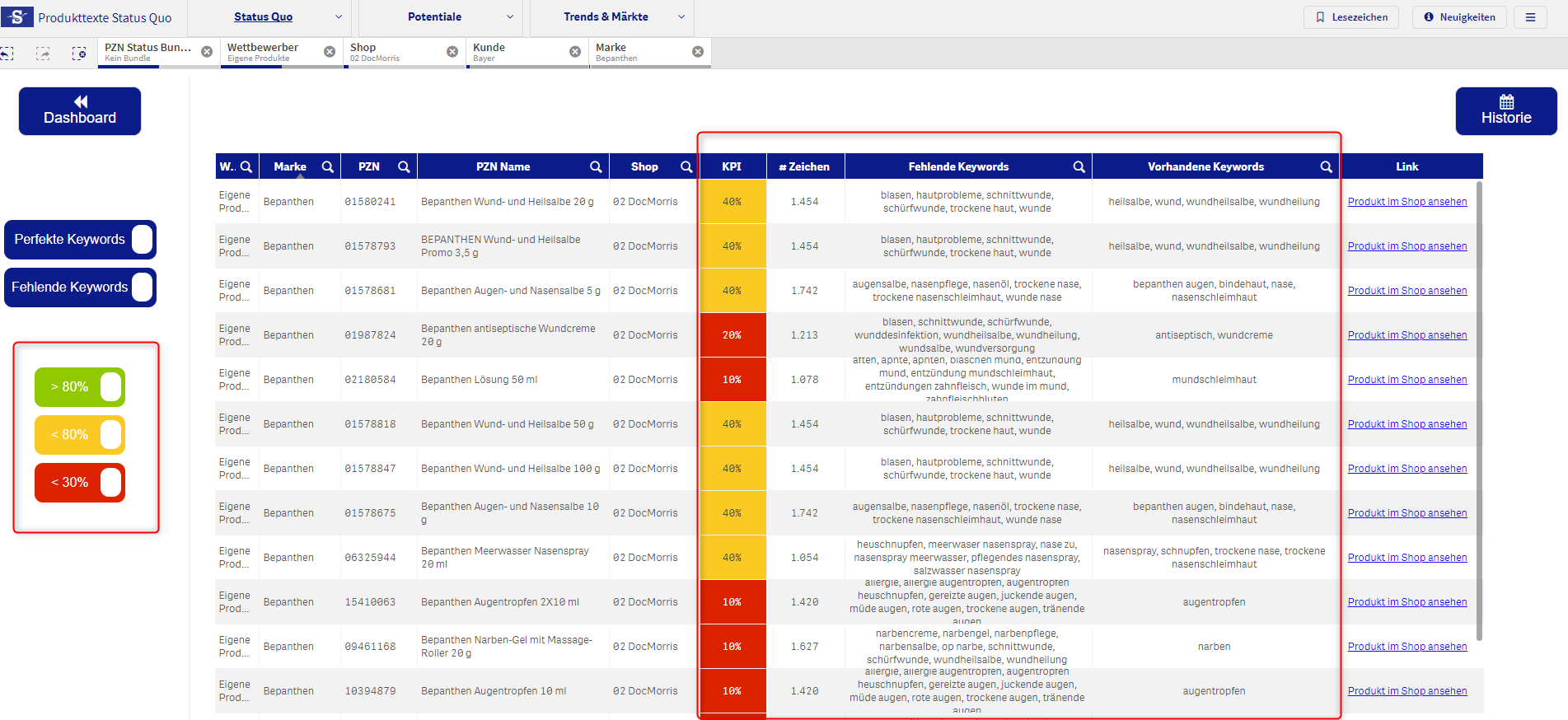Search the Fehlende Keywords column

[1079, 166]
